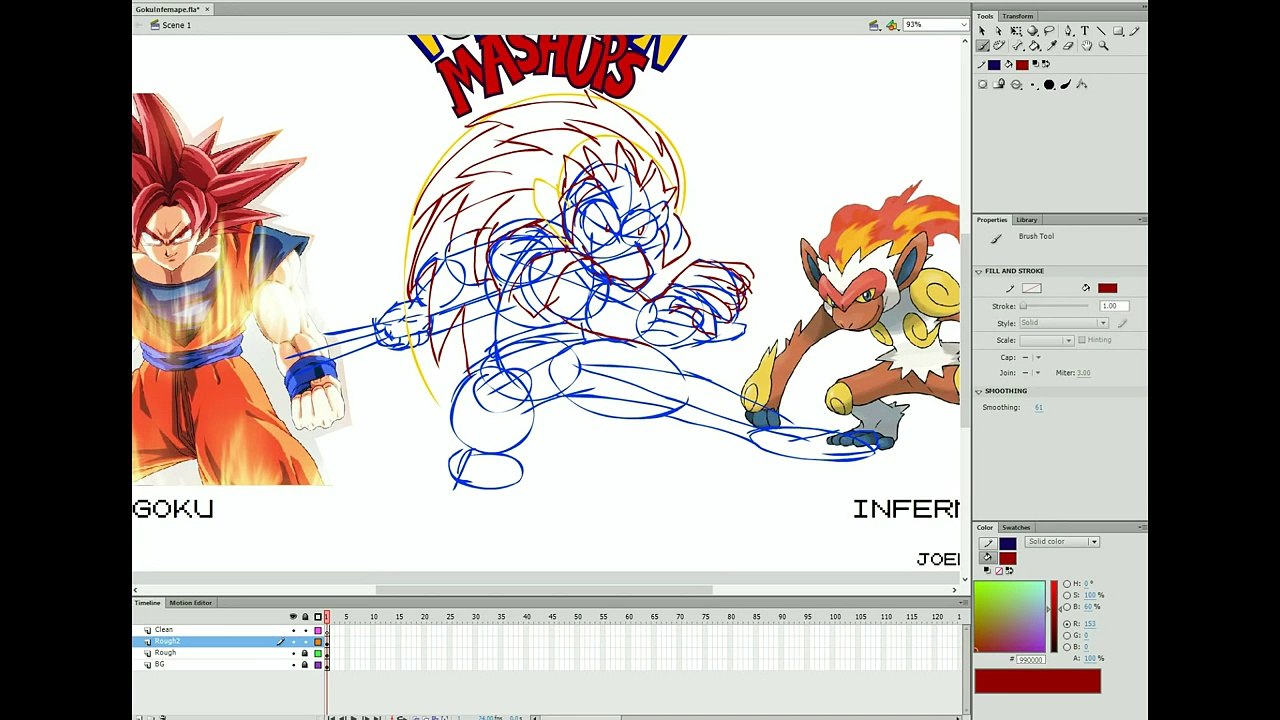Unlock the BG layer
The width and height of the screenshot is (1280, 720).
(305, 664)
